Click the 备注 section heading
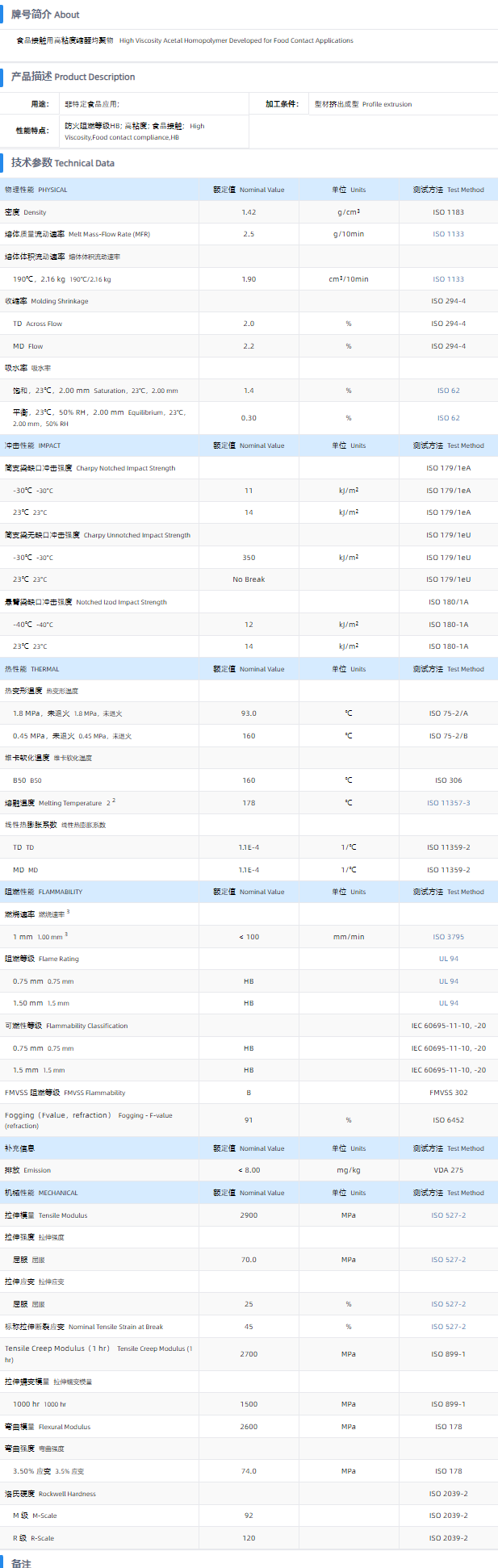Viewport: 498px width, 1568px height. tap(21, 1563)
